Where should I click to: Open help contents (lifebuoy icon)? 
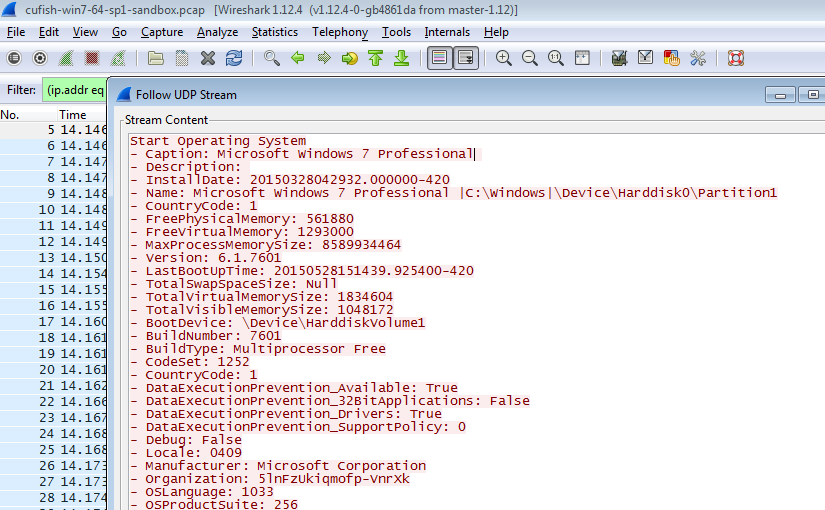(736, 58)
